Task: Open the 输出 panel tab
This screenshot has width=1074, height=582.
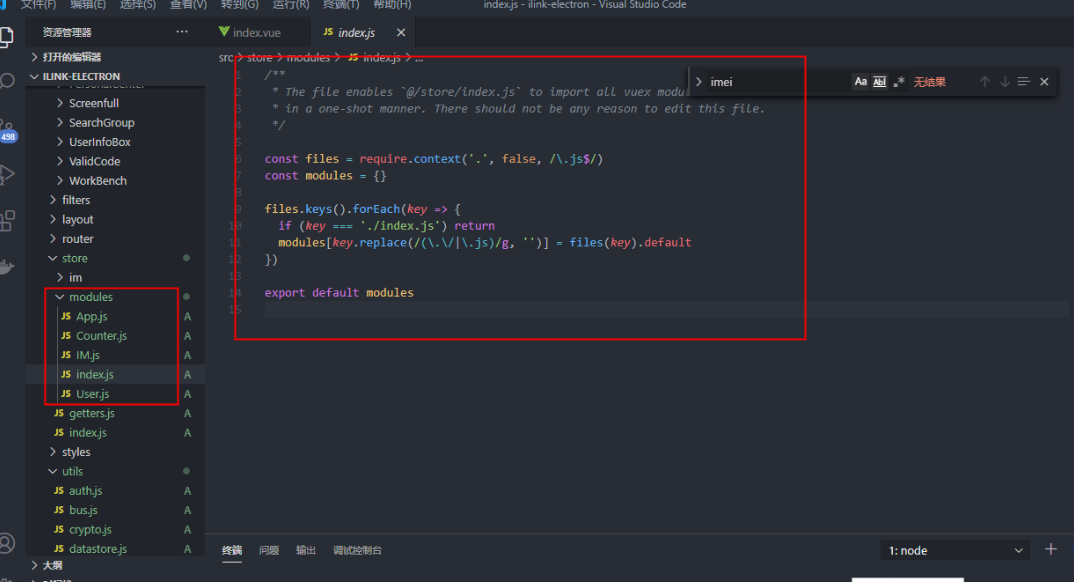Action: pyautogui.click(x=305, y=550)
